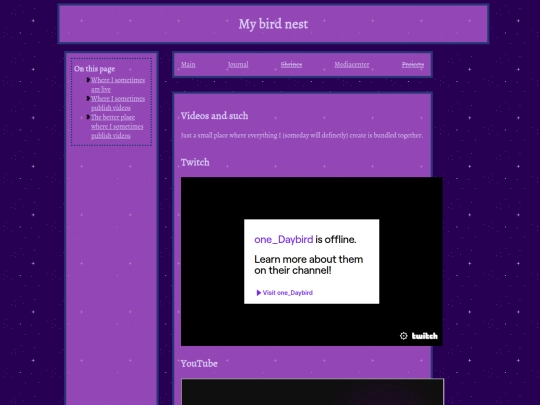Click the 'Videos and such' heading
Image resolution: width=540 pixels, height=405 pixels.
[214, 116]
